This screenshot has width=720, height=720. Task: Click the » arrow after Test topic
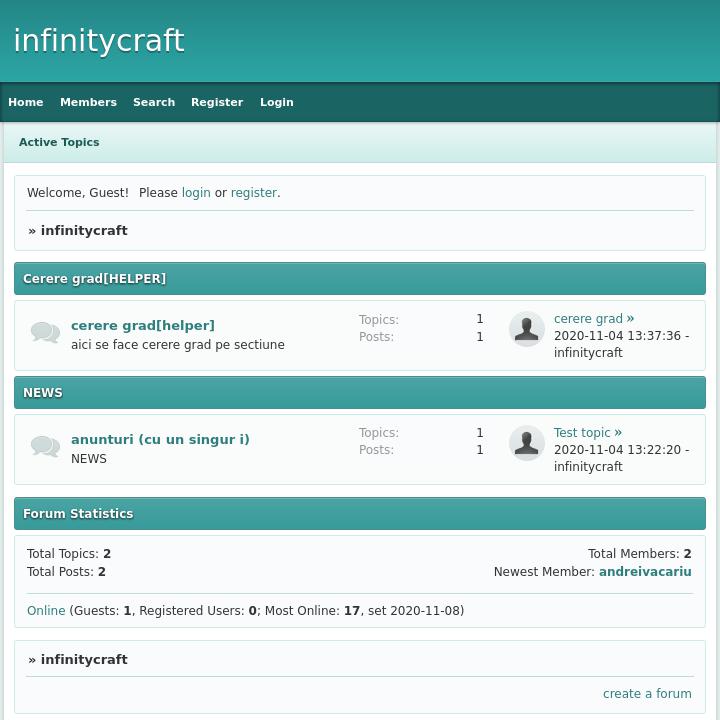[x=618, y=433]
